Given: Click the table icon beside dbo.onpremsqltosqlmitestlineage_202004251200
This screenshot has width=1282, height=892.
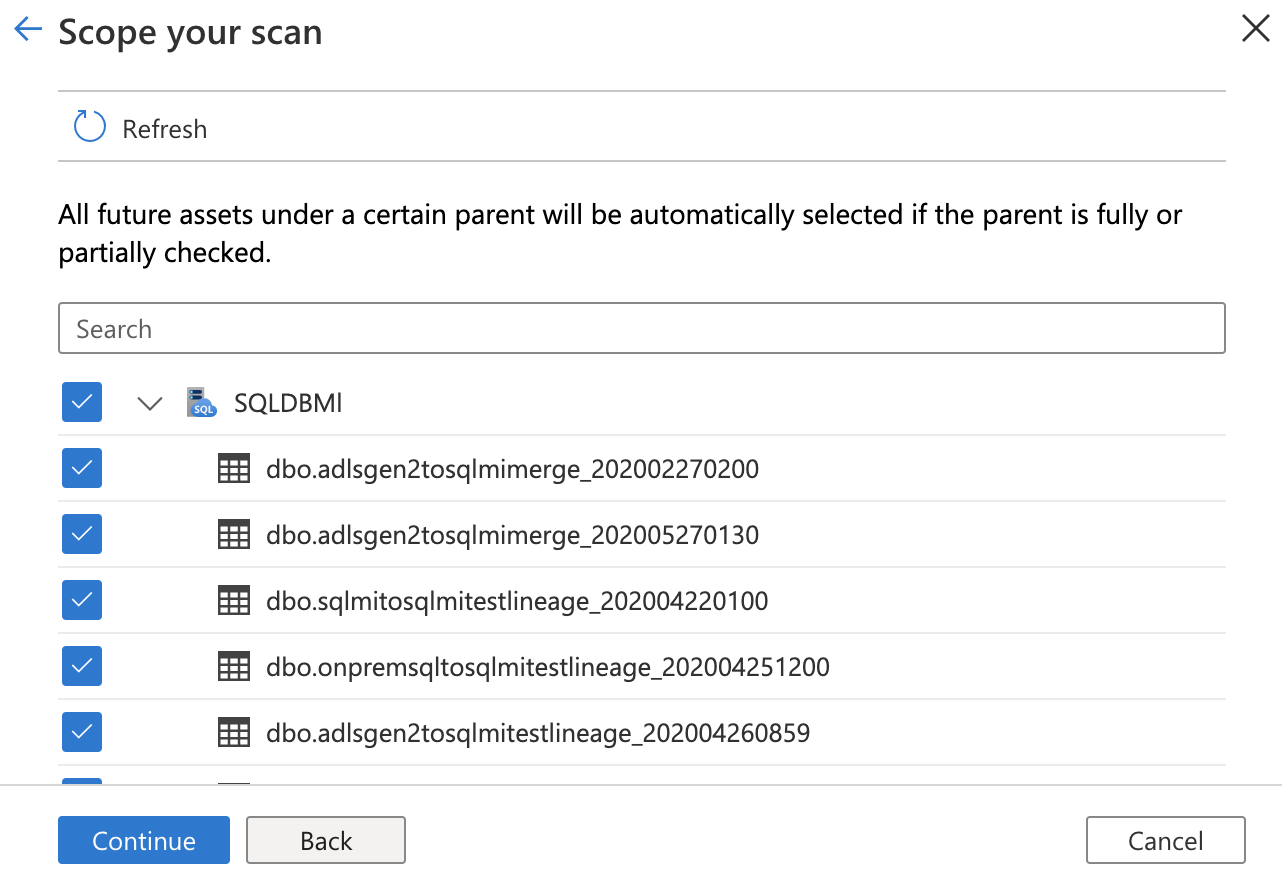Looking at the screenshot, I should click(233, 666).
